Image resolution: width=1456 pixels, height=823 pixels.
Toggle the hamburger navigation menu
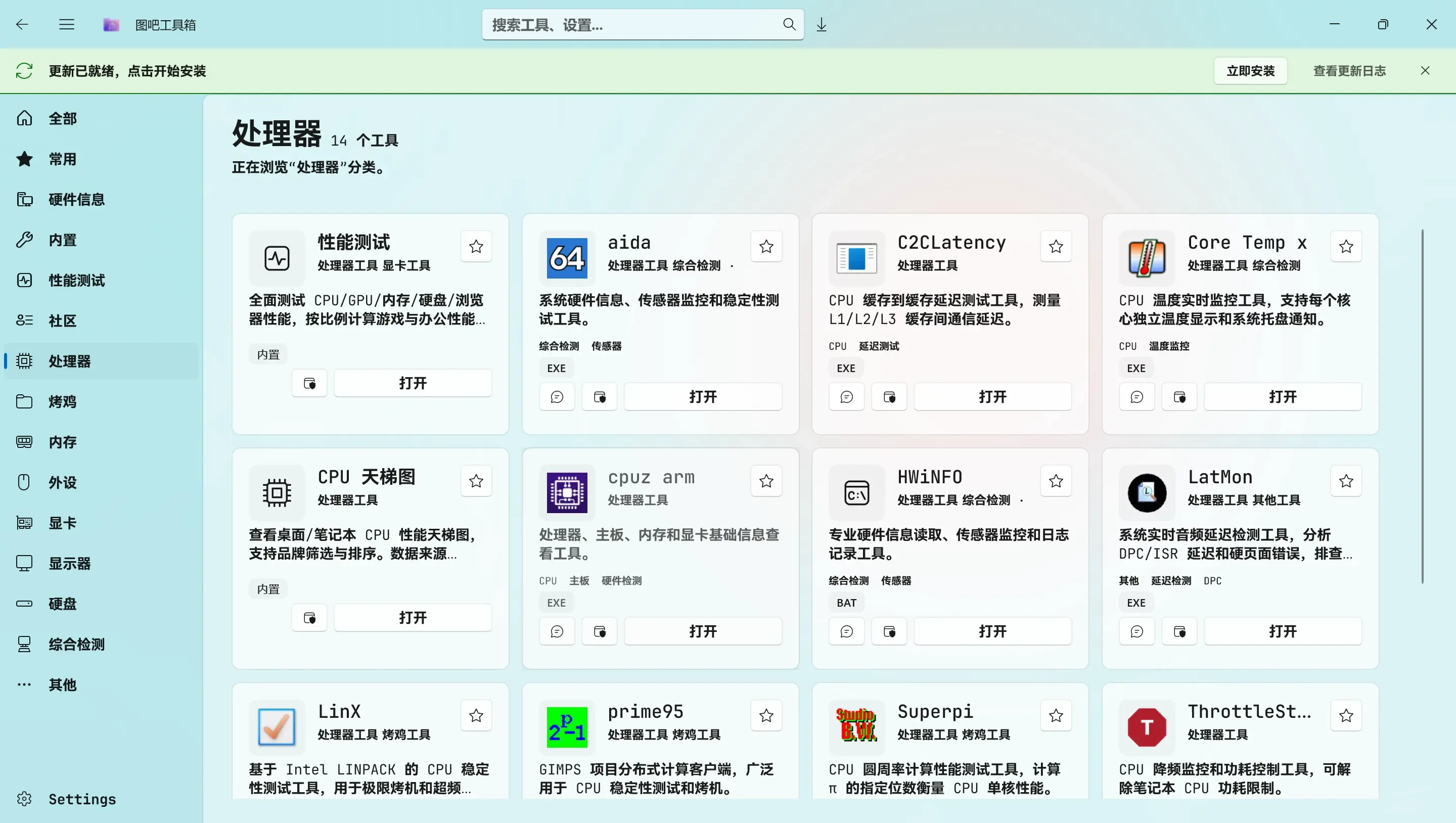(x=67, y=24)
